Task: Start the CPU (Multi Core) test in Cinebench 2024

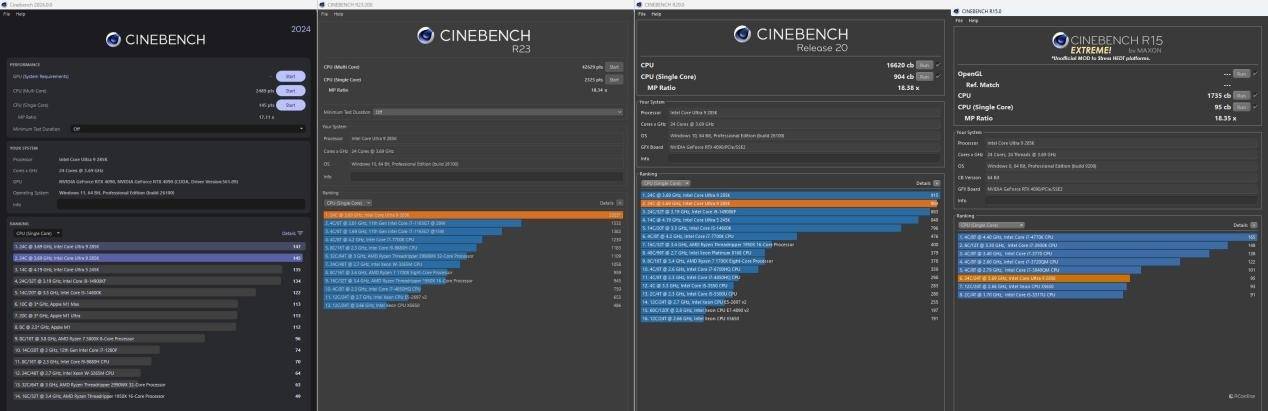Action: point(290,90)
